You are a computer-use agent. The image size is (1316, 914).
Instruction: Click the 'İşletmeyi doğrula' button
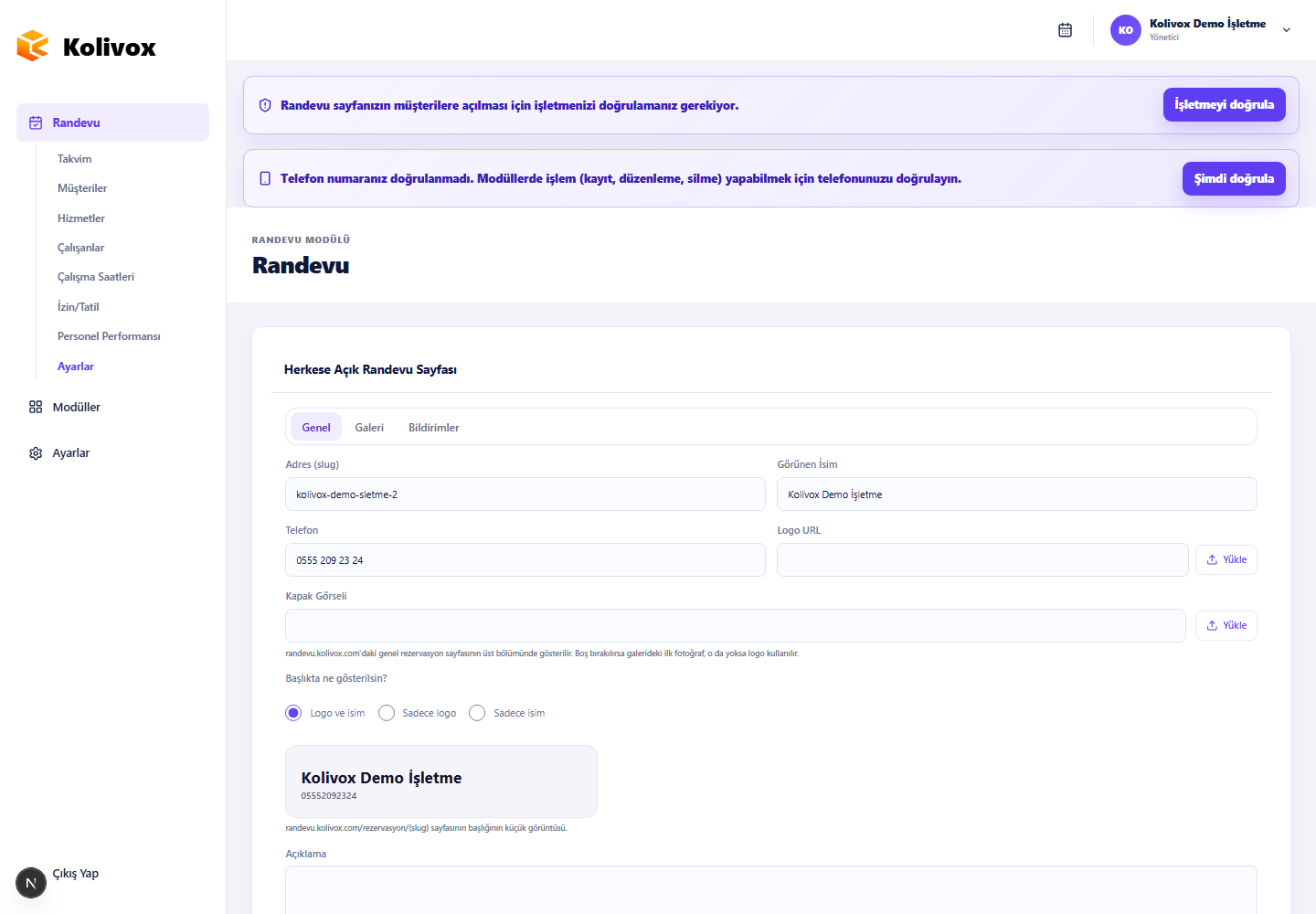[1225, 104]
